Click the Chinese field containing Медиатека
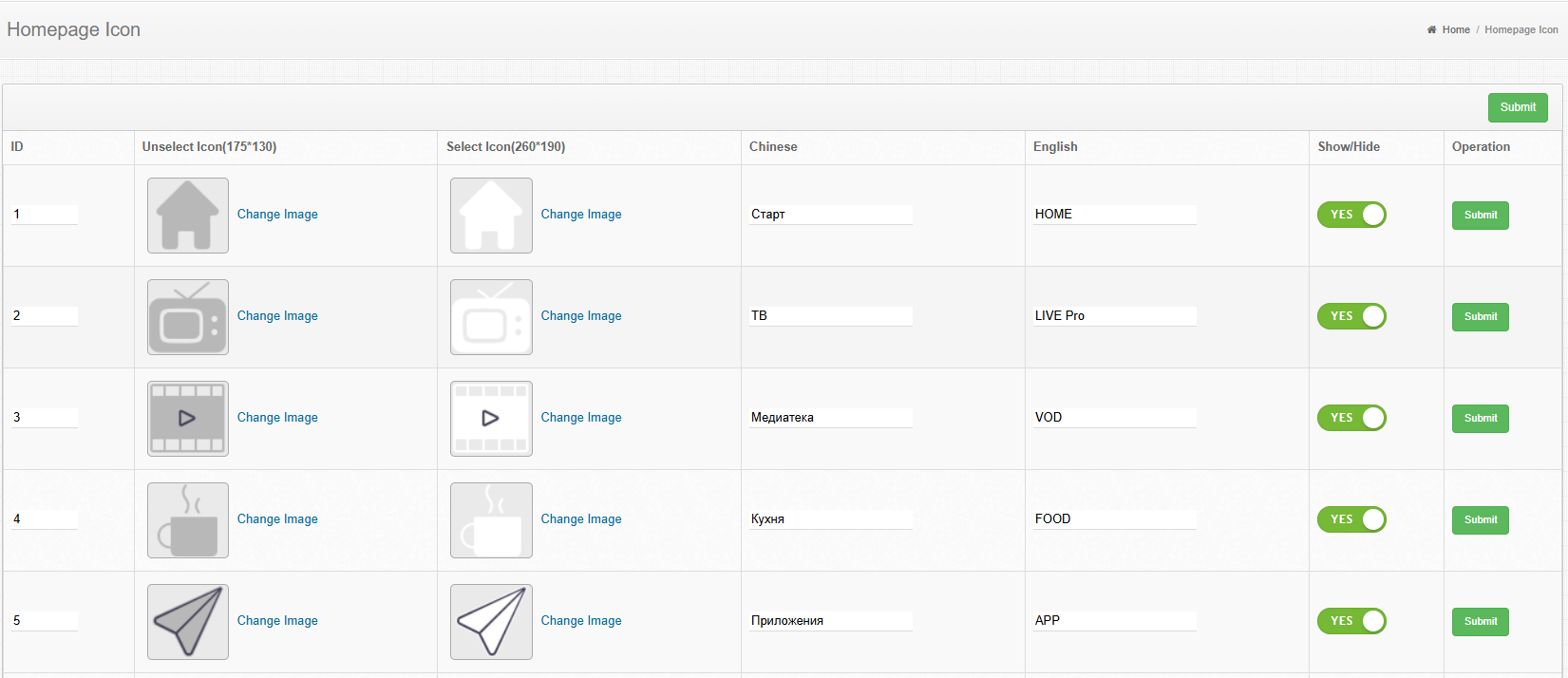 [830, 418]
